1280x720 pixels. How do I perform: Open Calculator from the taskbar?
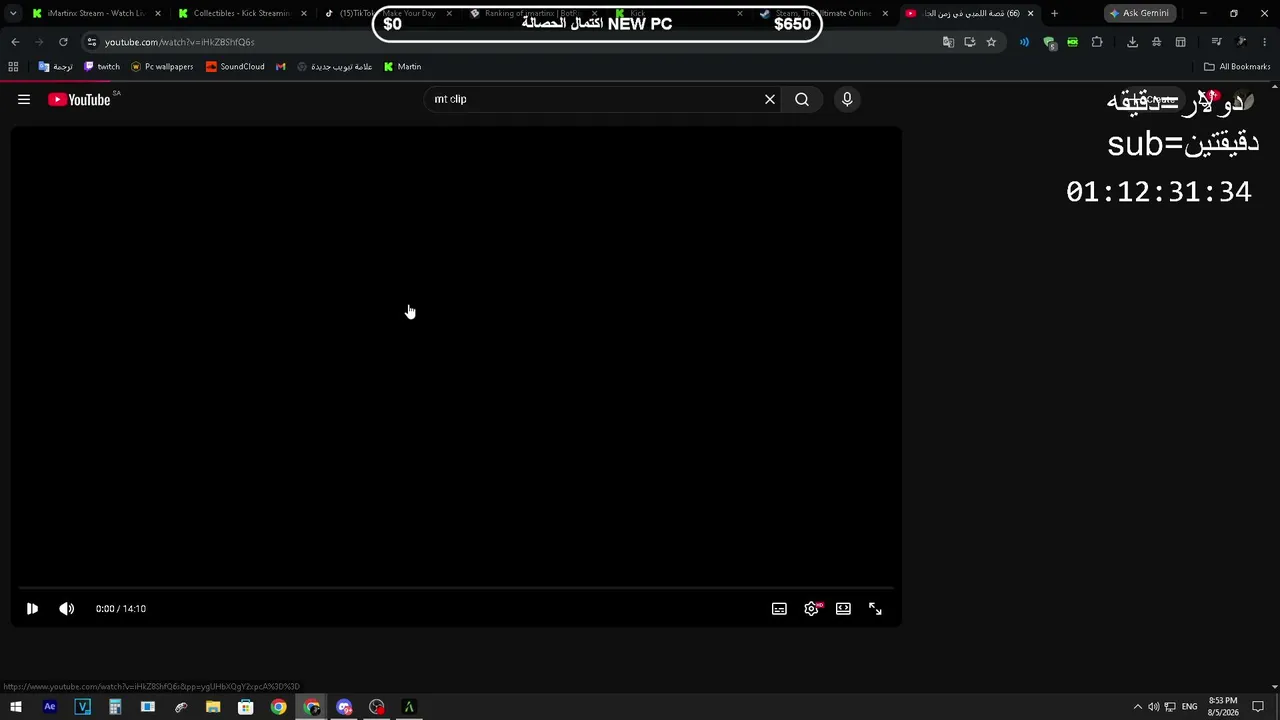pos(115,707)
